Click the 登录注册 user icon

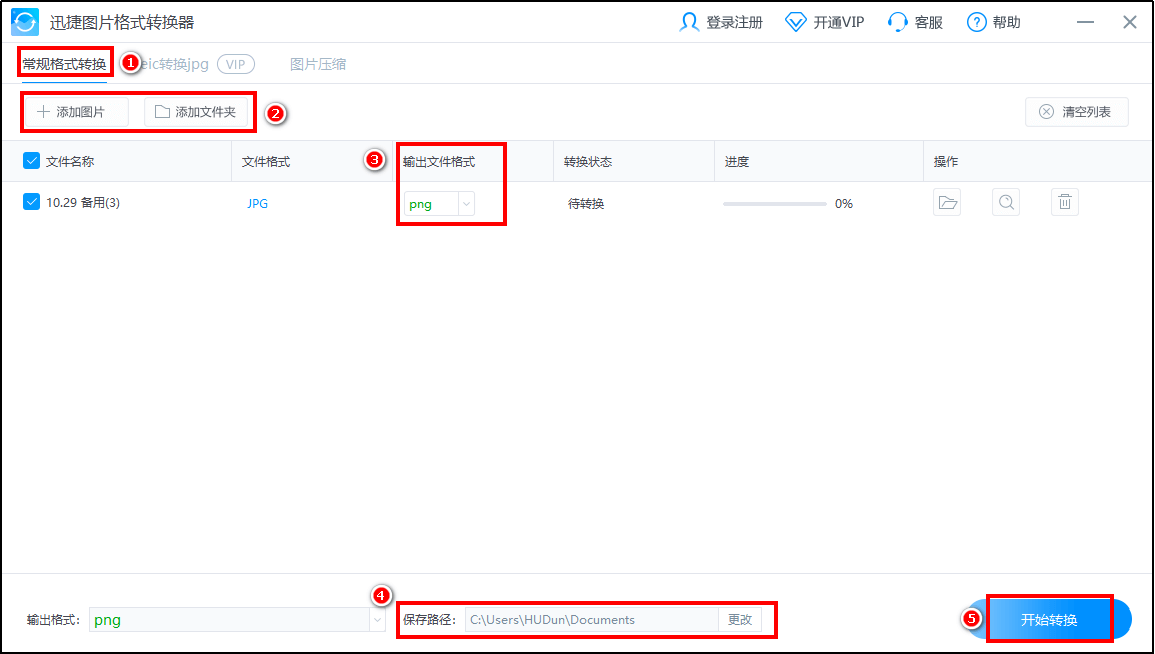click(x=689, y=22)
